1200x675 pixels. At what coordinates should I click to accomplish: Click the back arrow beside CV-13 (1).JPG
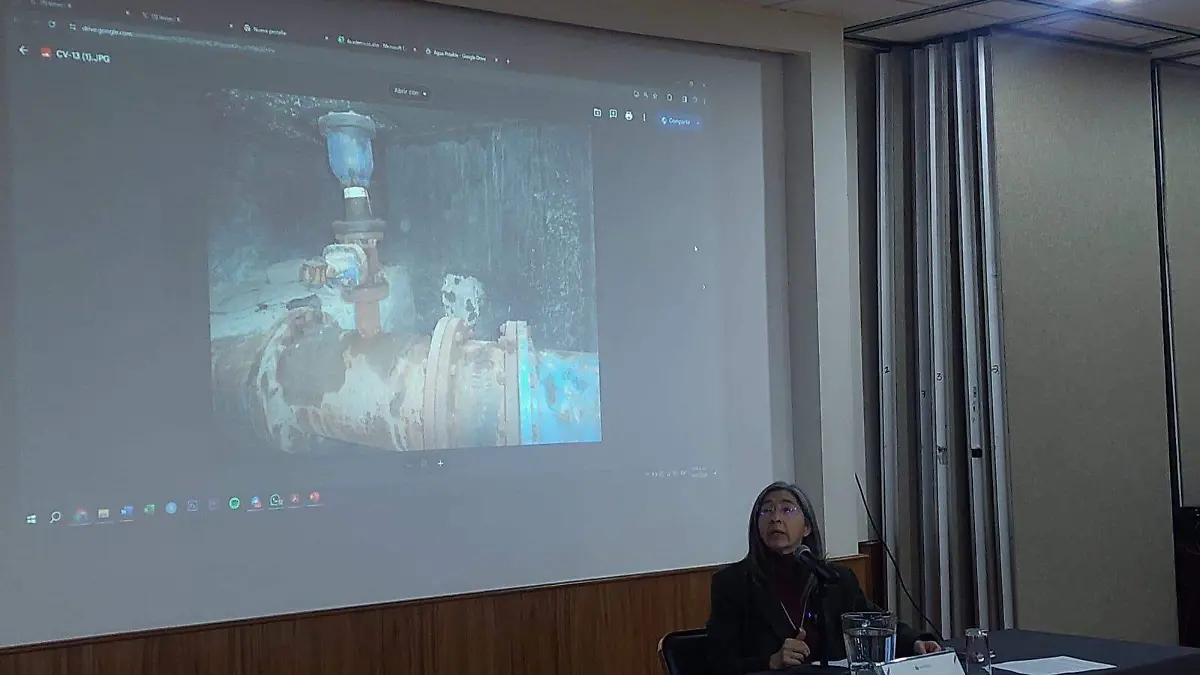click(x=23, y=50)
